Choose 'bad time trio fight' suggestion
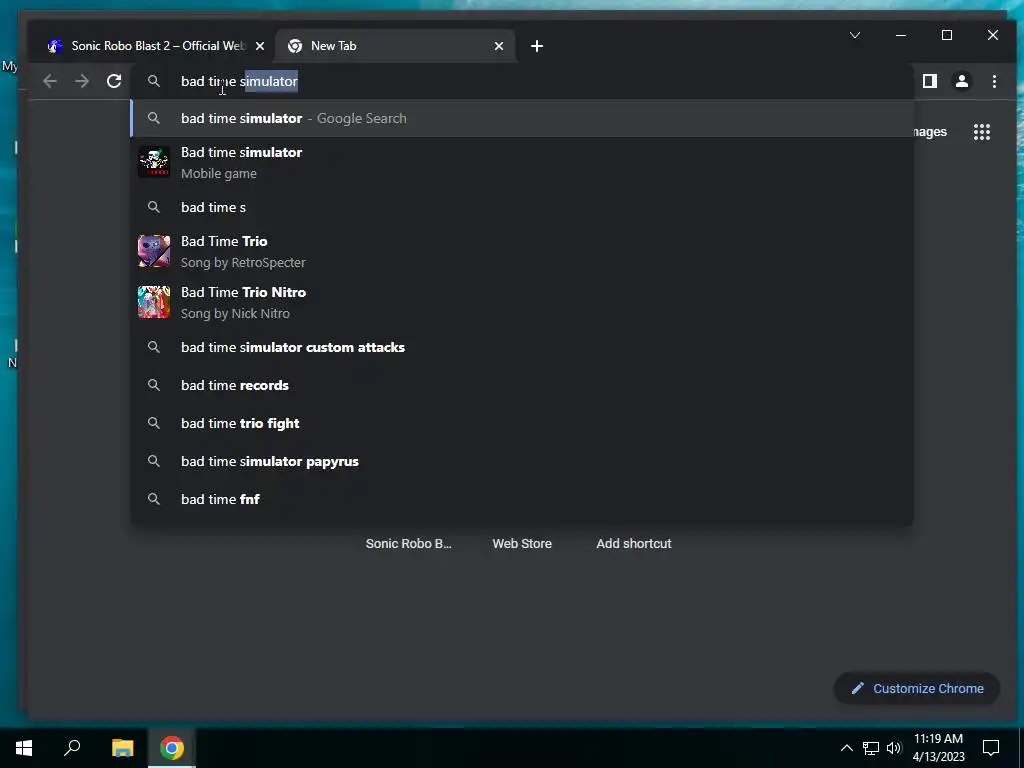Screen dimensions: 1024x768 (x=522, y=423)
